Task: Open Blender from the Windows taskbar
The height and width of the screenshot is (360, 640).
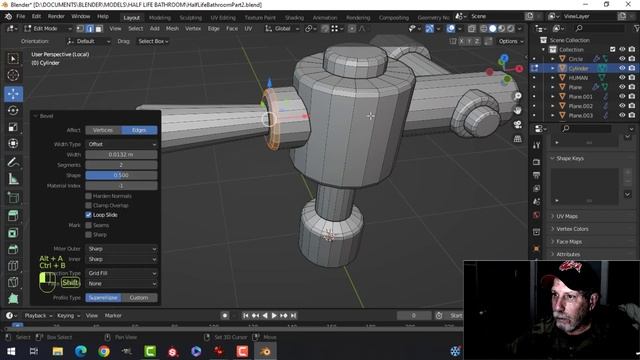Action: click(265, 351)
